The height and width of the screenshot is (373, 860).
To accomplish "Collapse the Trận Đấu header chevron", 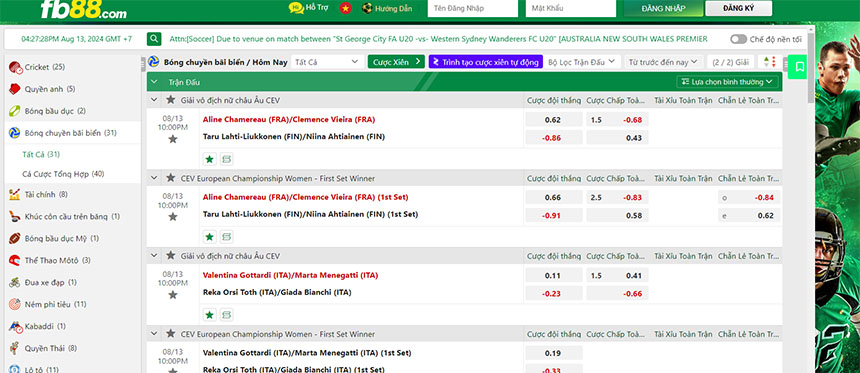I will 155,82.
